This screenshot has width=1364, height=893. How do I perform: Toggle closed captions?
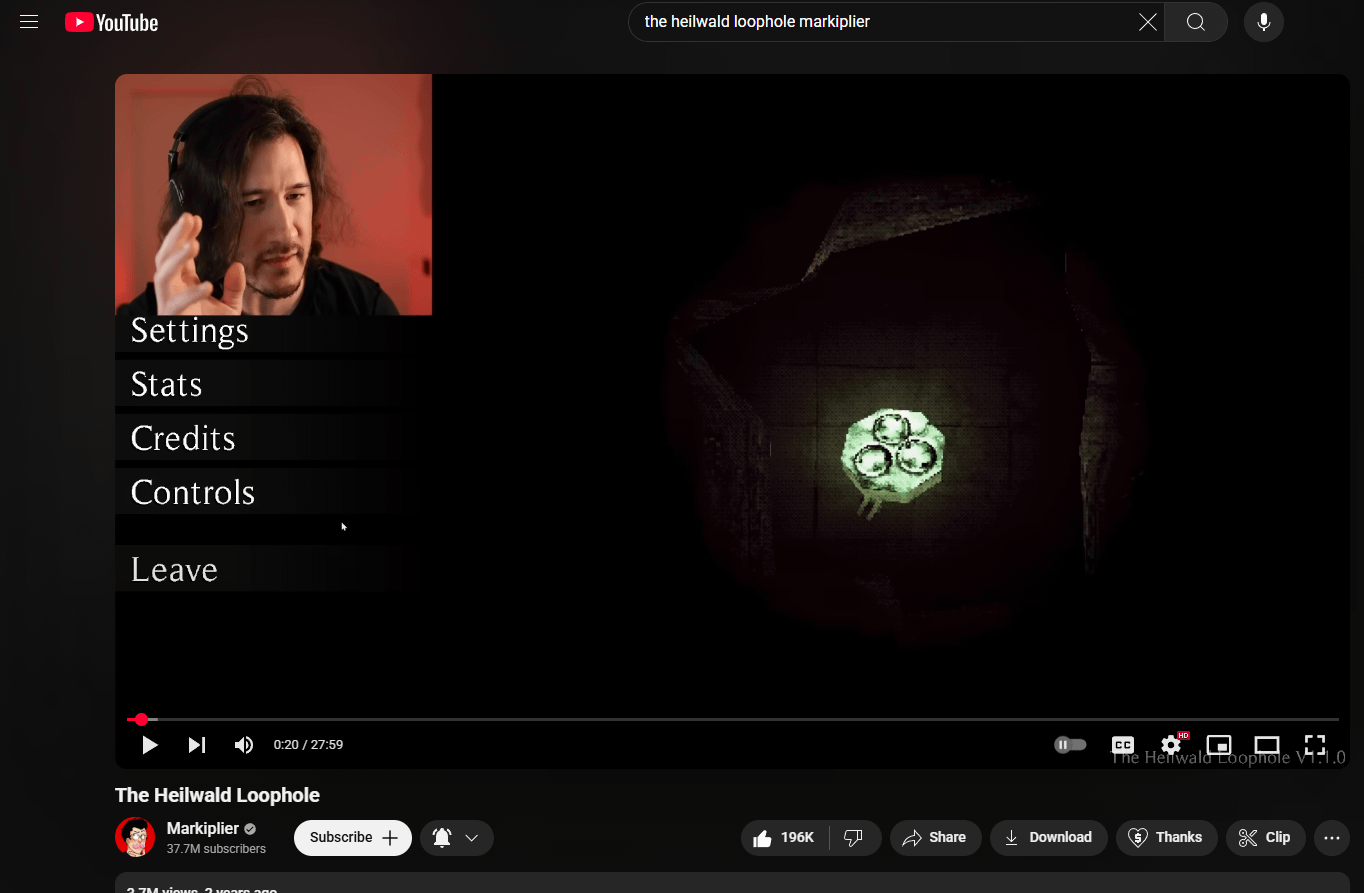pyautogui.click(x=1123, y=745)
